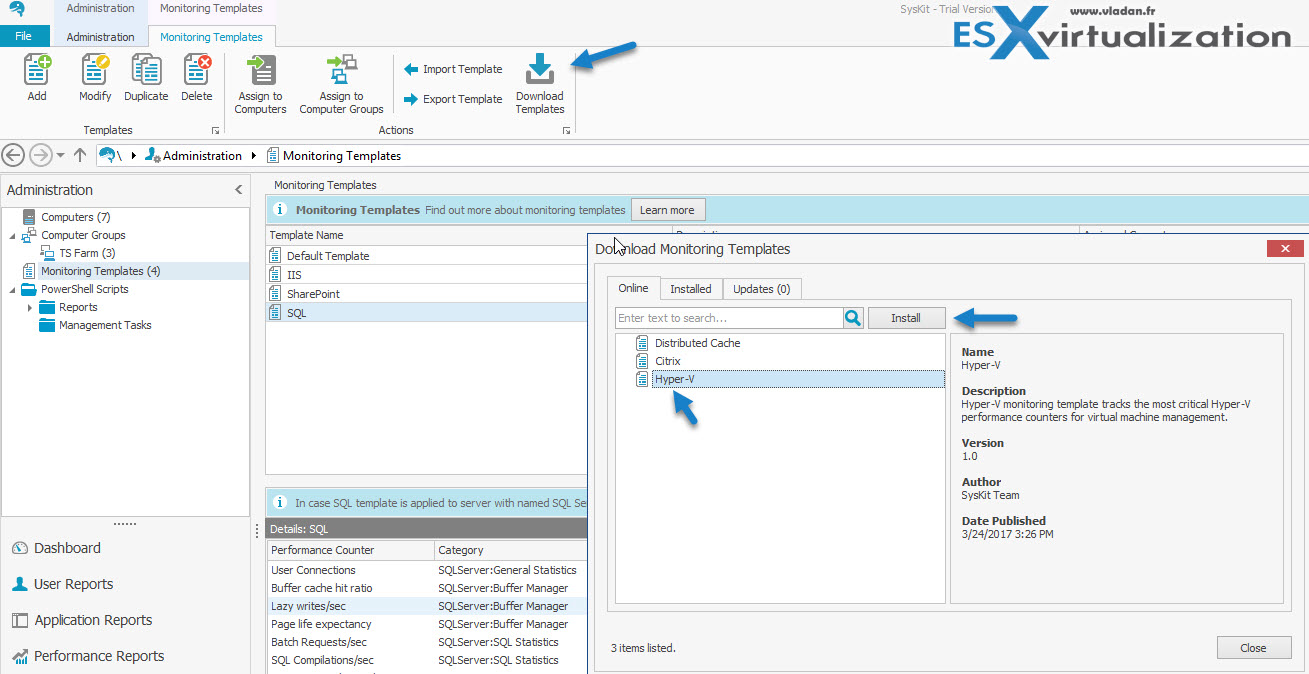Click the SysKit application logo icon
The width and height of the screenshot is (1309, 674).
click(x=16, y=10)
